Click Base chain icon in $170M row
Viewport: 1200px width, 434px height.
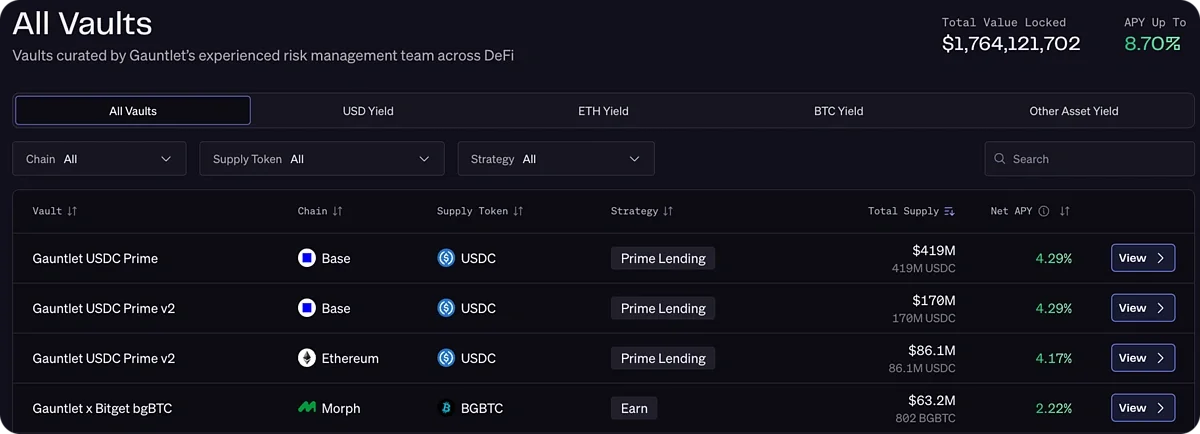307,308
